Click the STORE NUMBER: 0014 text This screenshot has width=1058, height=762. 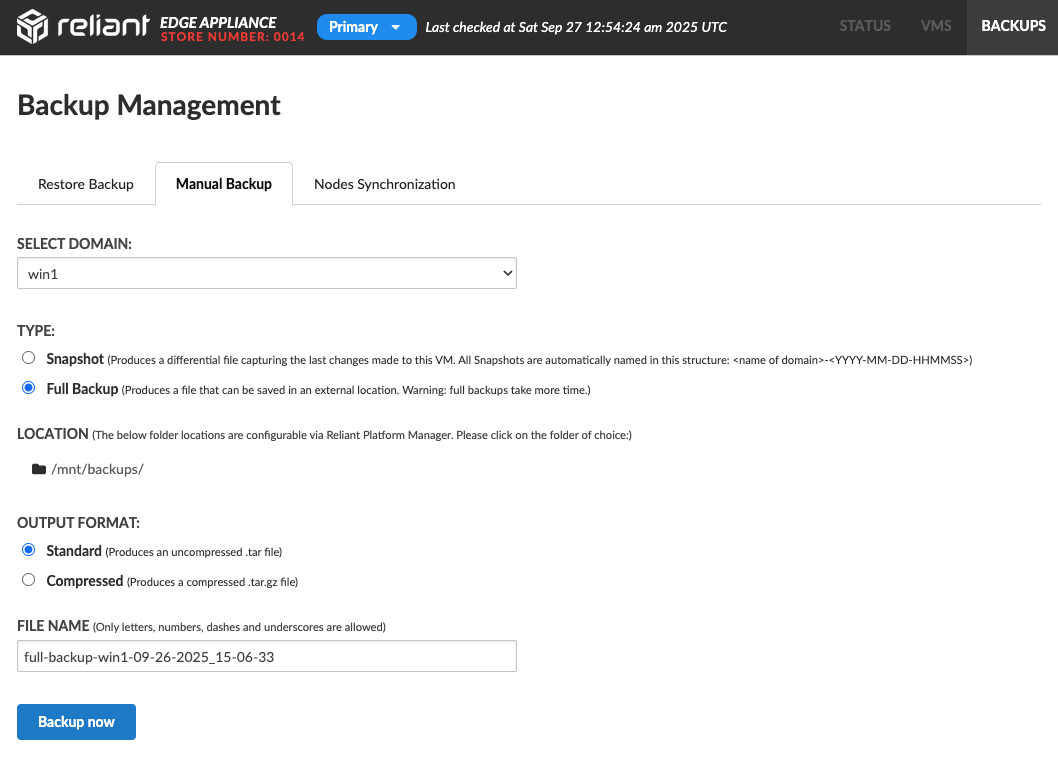click(x=232, y=37)
